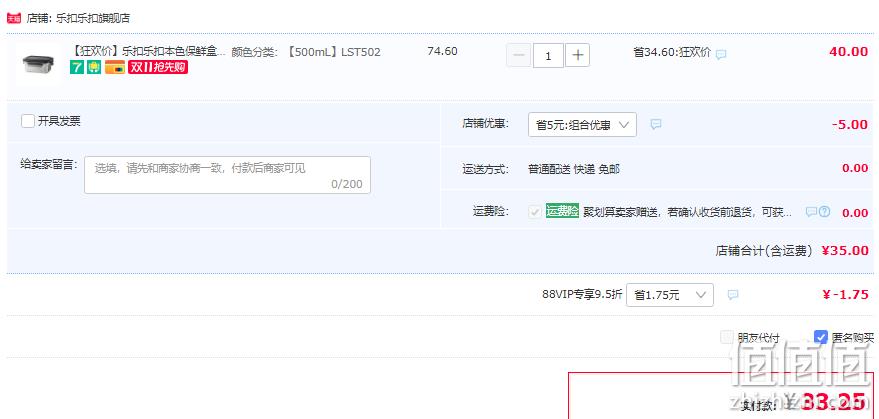Click the 省34.60:狂欢价 discount text
This screenshot has height=419, width=879.
(x=672, y=53)
